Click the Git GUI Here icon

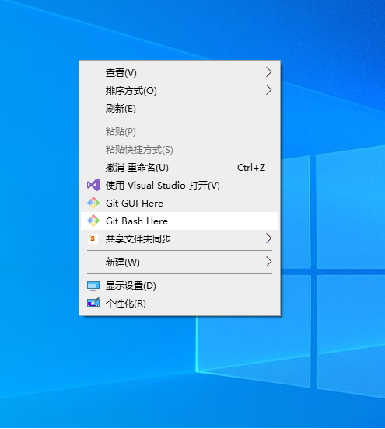coord(93,203)
